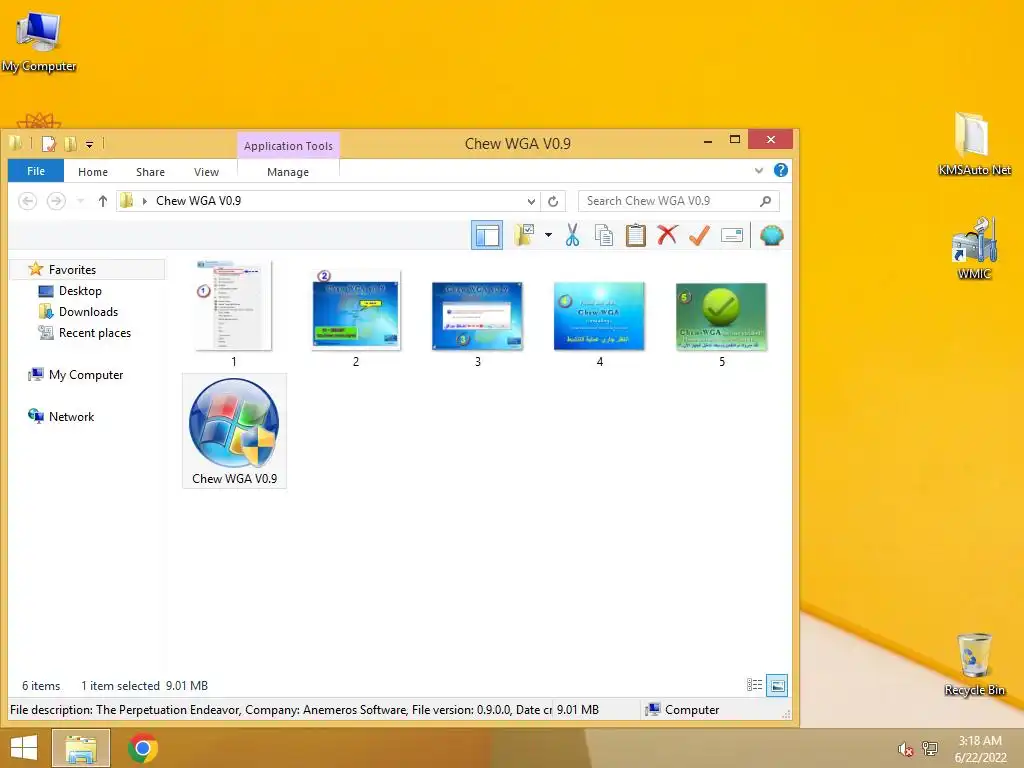Click the address bar Chew WGA V0.9 text
This screenshot has height=768, width=1024.
coord(199,201)
